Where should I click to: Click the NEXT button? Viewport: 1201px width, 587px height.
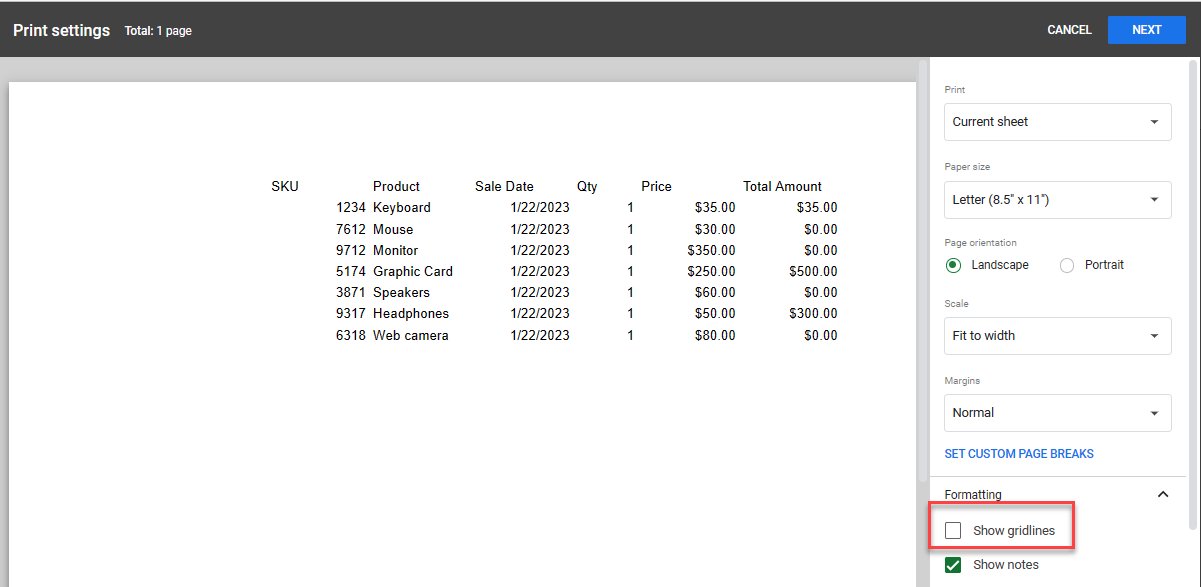coord(1146,29)
